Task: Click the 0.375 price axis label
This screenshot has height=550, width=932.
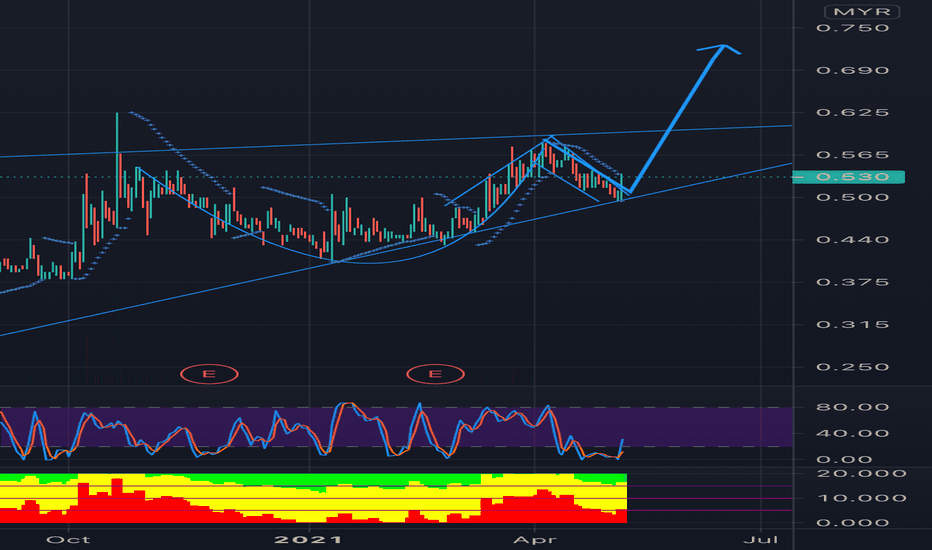Action: tap(852, 282)
